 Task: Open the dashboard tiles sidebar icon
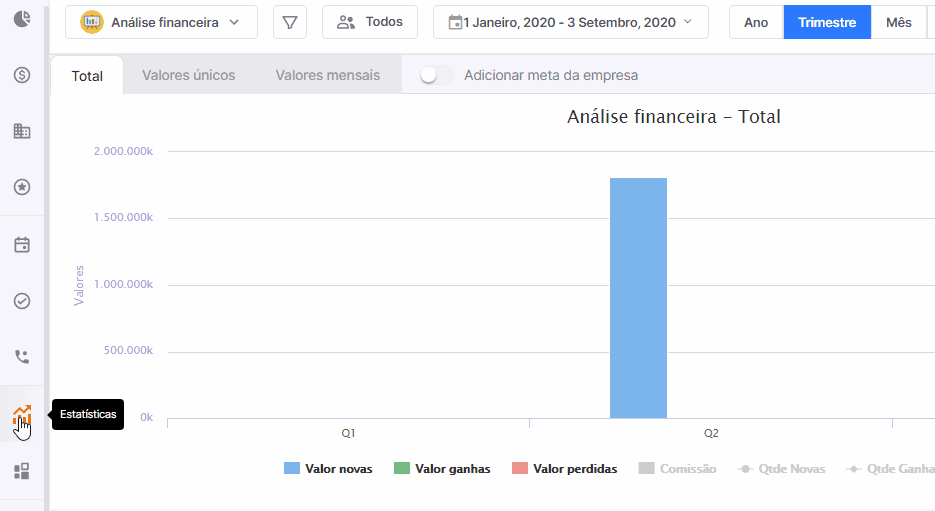click(22, 471)
